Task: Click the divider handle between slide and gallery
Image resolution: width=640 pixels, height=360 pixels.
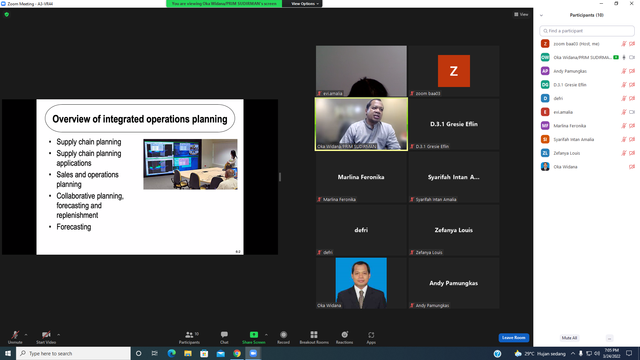Action: (x=280, y=177)
